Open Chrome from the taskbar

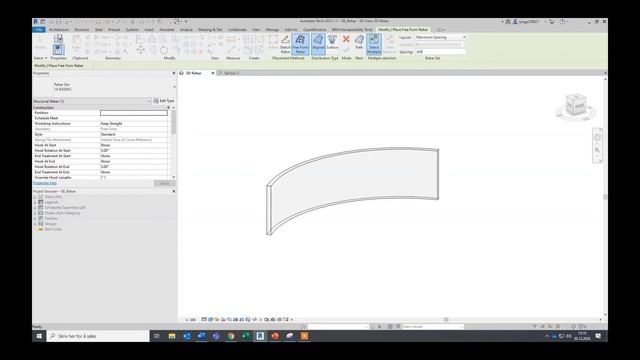(231, 336)
